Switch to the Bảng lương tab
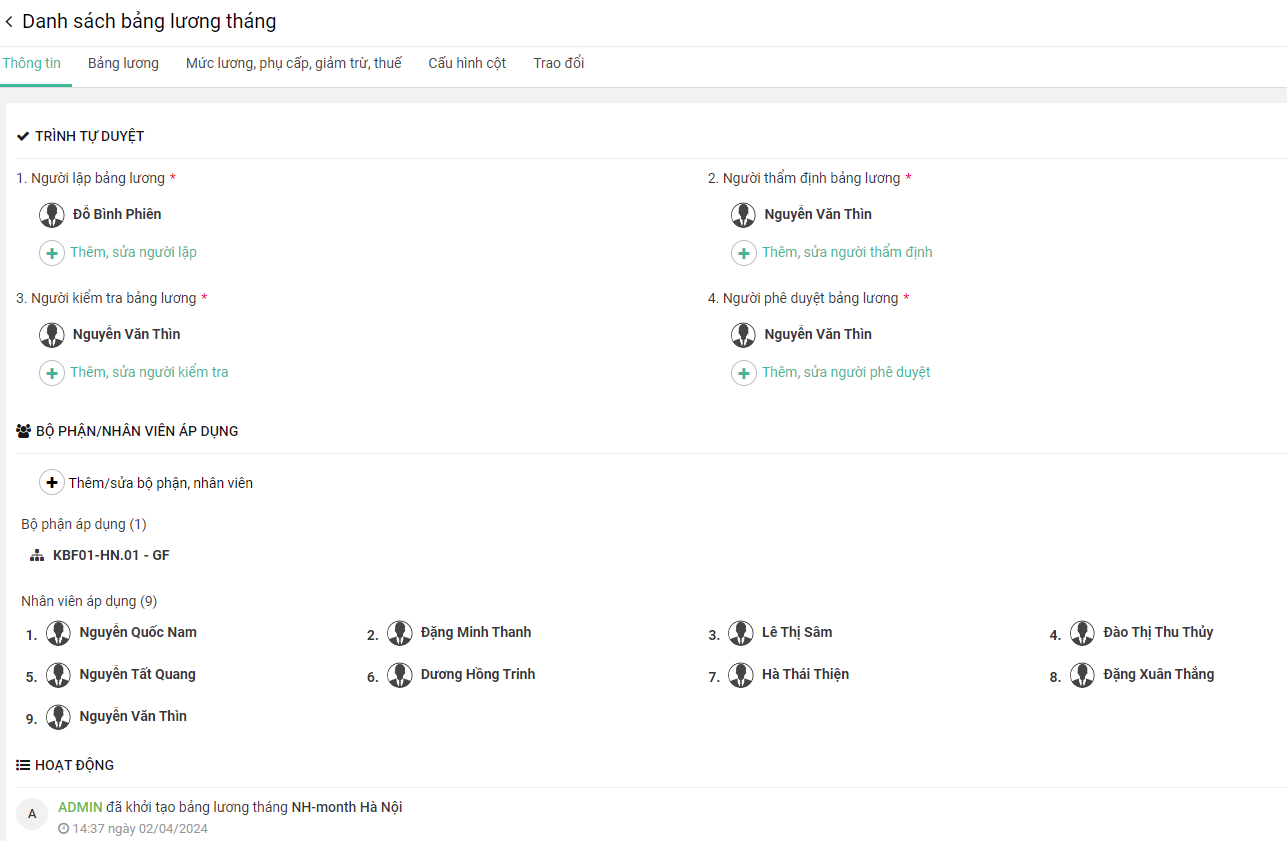The width and height of the screenshot is (1287, 841). [x=123, y=63]
